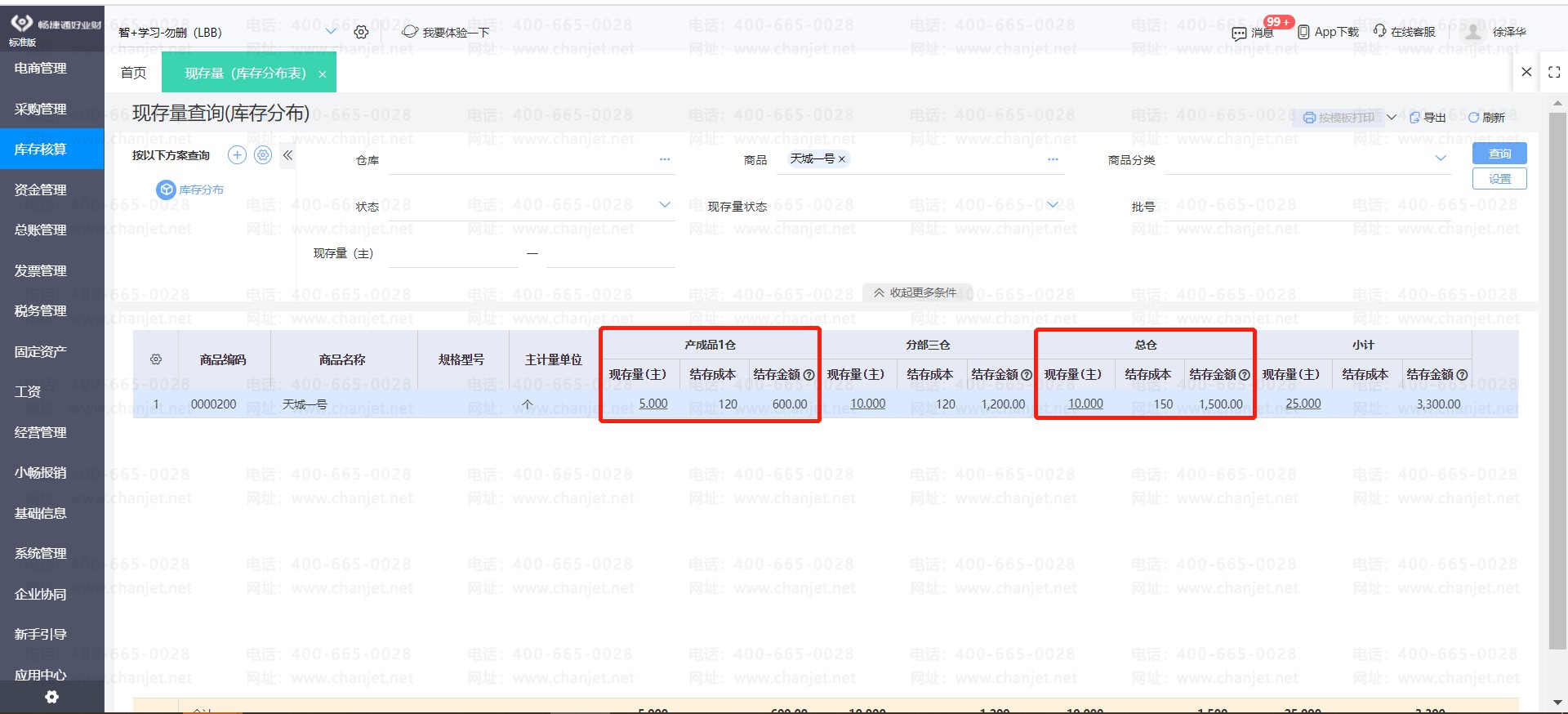Click the 现存量 (主) minimum value field
This screenshot has width=1568, height=714.
[453, 253]
